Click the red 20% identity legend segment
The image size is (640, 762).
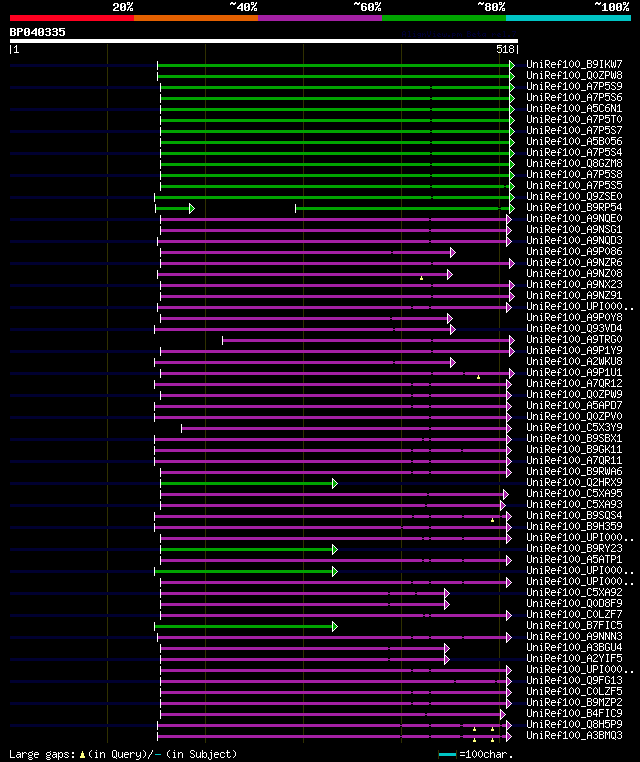pyautogui.click(x=72, y=18)
